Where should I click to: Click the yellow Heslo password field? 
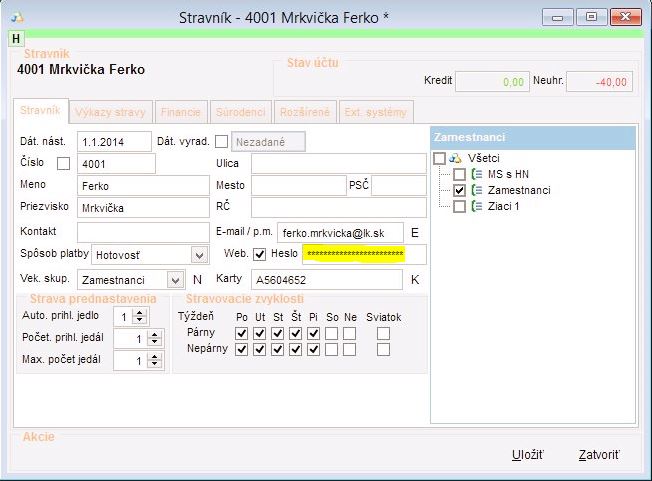[x=364, y=254]
